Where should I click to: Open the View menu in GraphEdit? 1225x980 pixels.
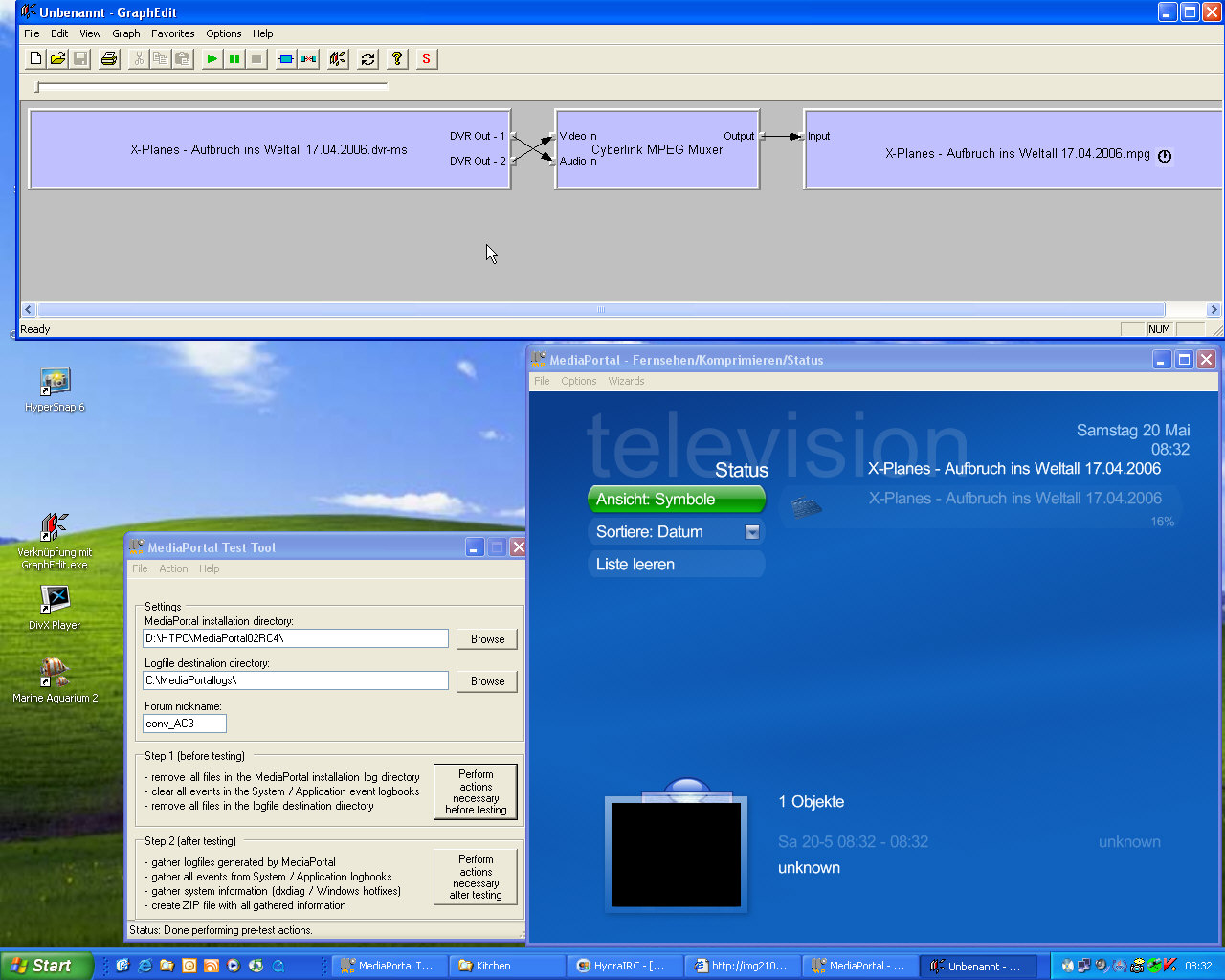pyautogui.click(x=90, y=33)
